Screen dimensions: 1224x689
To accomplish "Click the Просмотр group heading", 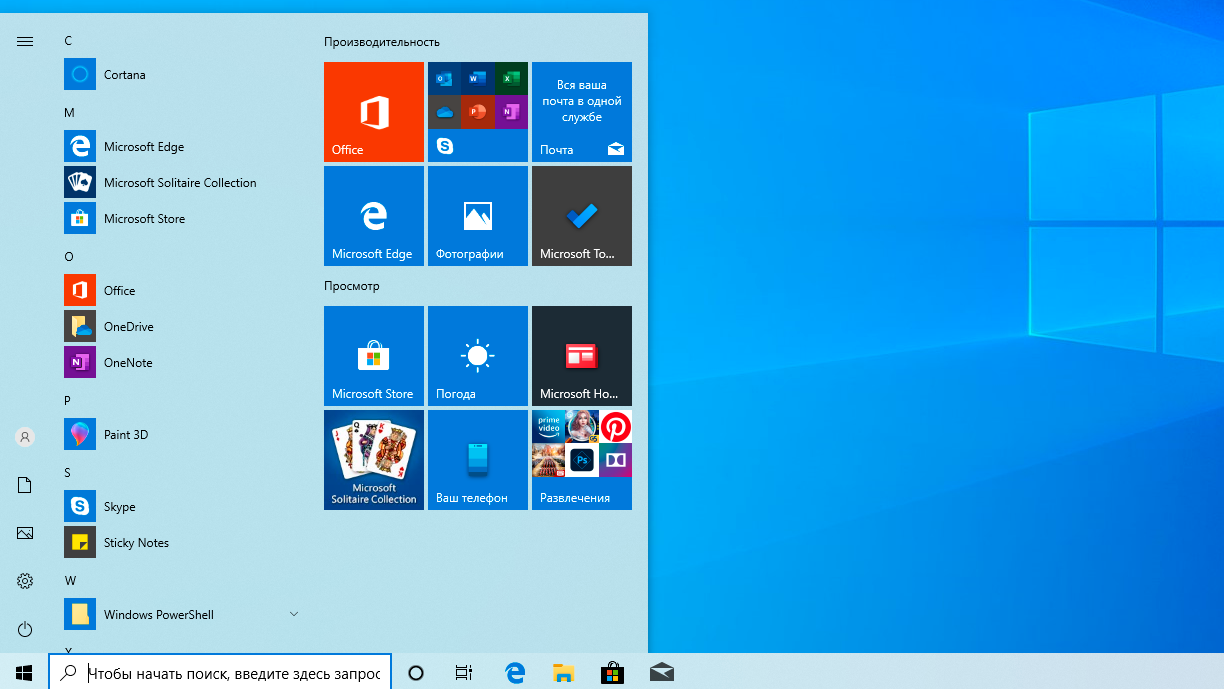I will click(352, 286).
